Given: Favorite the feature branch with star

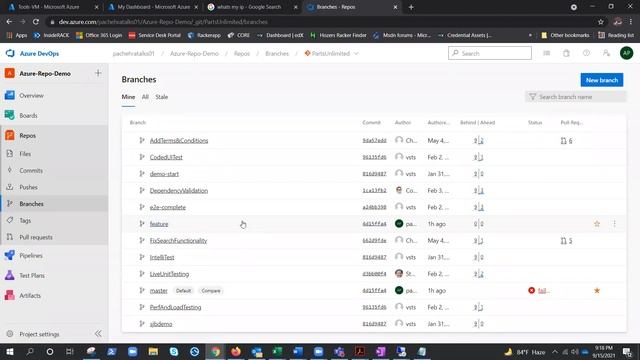Looking at the screenshot, I should [x=597, y=224].
